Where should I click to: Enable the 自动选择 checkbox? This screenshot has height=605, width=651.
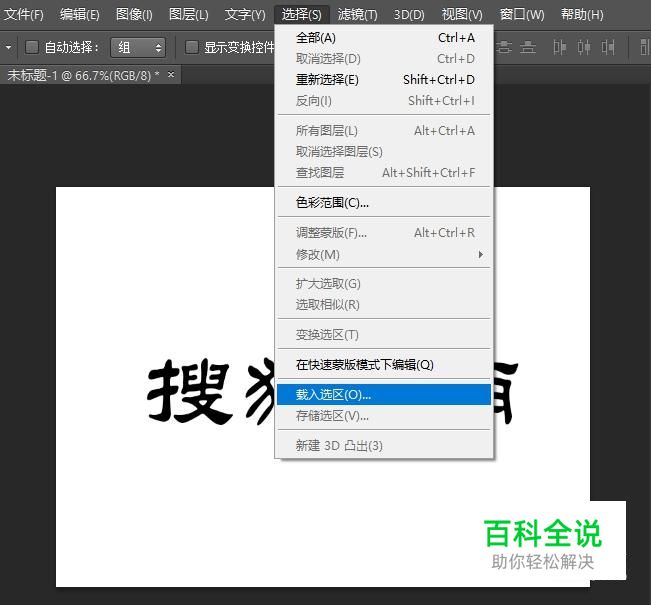point(32,47)
